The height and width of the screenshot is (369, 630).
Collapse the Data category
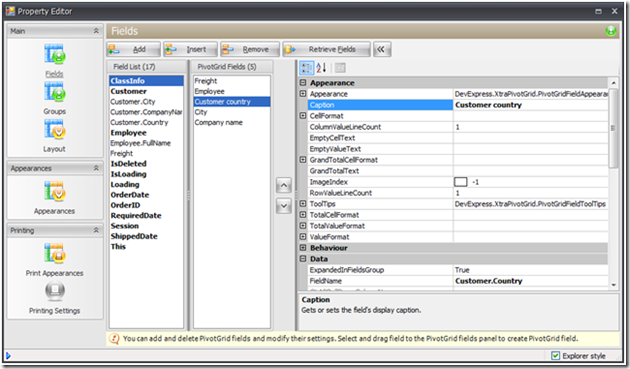(303, 259)
